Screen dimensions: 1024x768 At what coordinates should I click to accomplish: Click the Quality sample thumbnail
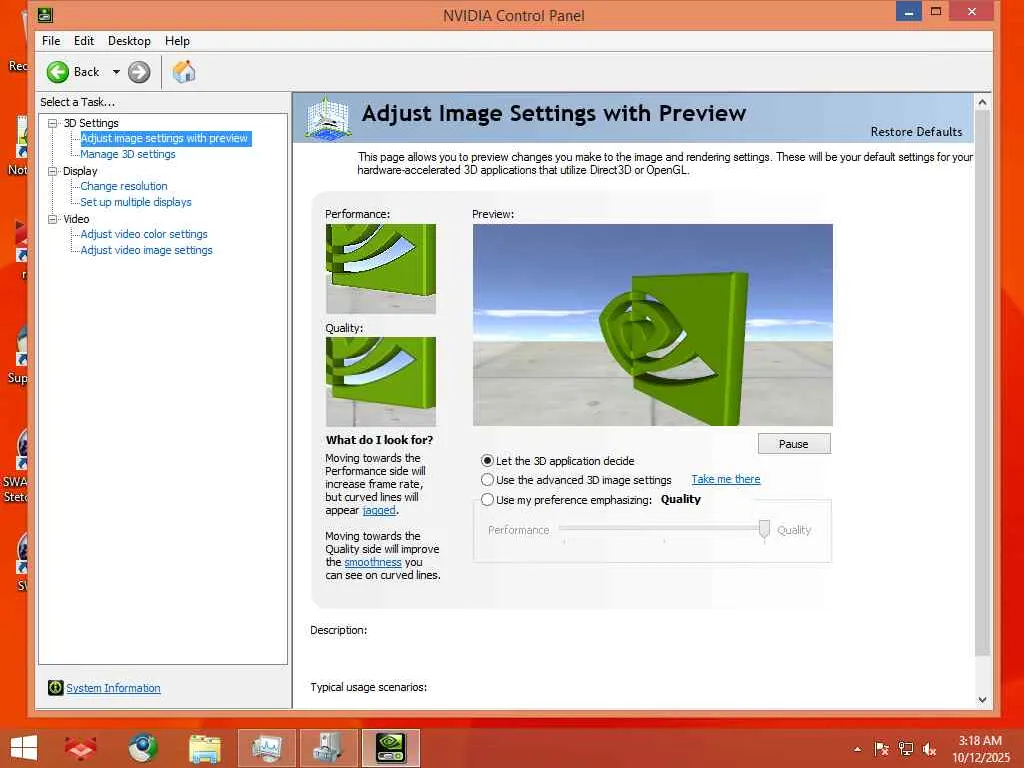coord(381,381)
